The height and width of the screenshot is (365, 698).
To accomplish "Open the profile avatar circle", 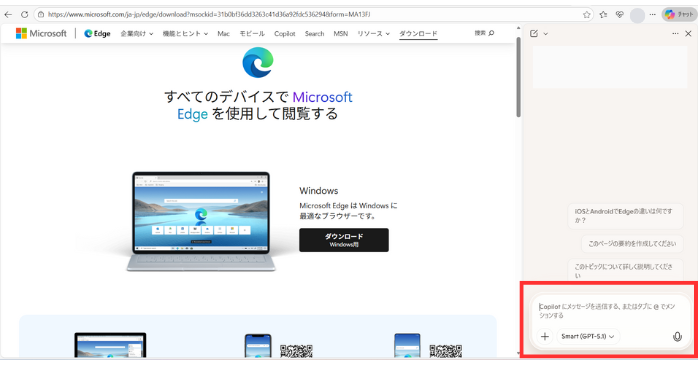I will [x=637, y=15].
